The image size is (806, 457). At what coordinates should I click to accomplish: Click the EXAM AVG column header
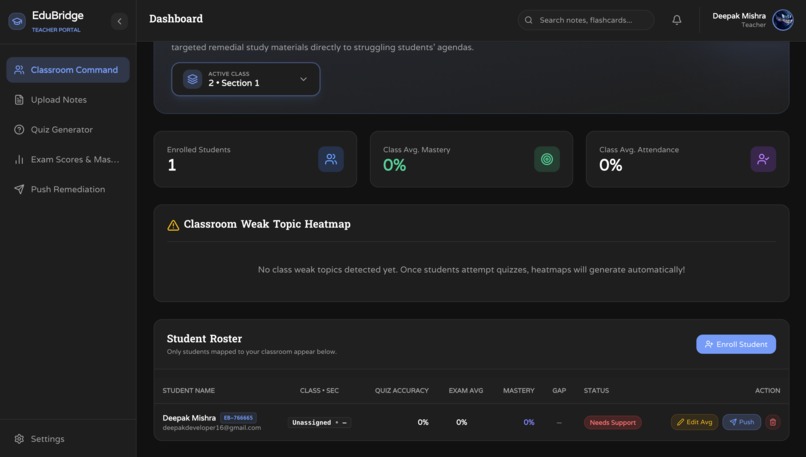pyautogui.click(x=466, y=391)
